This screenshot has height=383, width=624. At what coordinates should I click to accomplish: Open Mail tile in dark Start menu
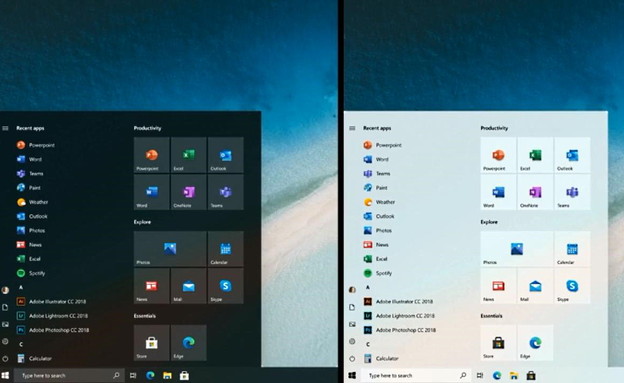[x=189, y=286]
